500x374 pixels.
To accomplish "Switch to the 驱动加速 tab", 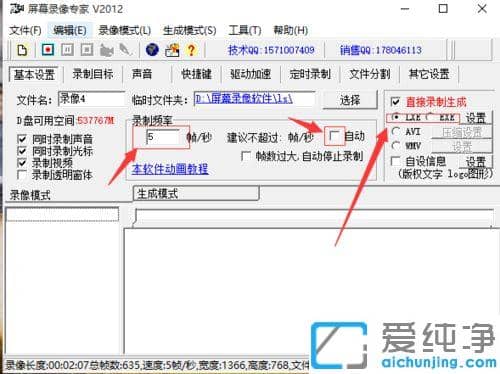I will [x=250, y=74].
